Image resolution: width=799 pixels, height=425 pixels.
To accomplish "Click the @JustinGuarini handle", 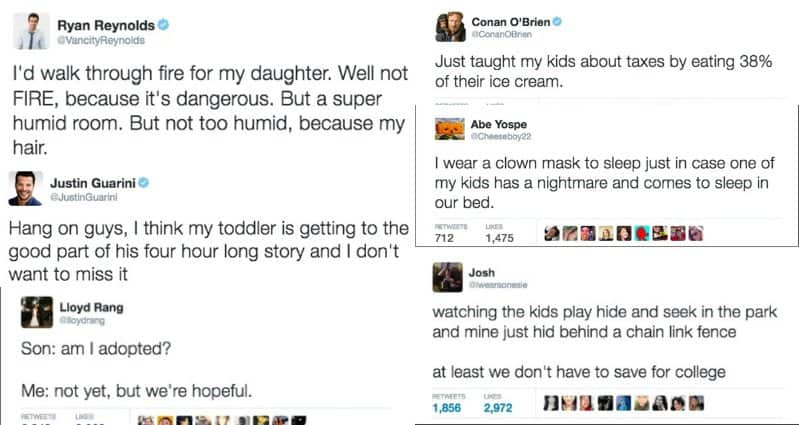I will [79, 196].
